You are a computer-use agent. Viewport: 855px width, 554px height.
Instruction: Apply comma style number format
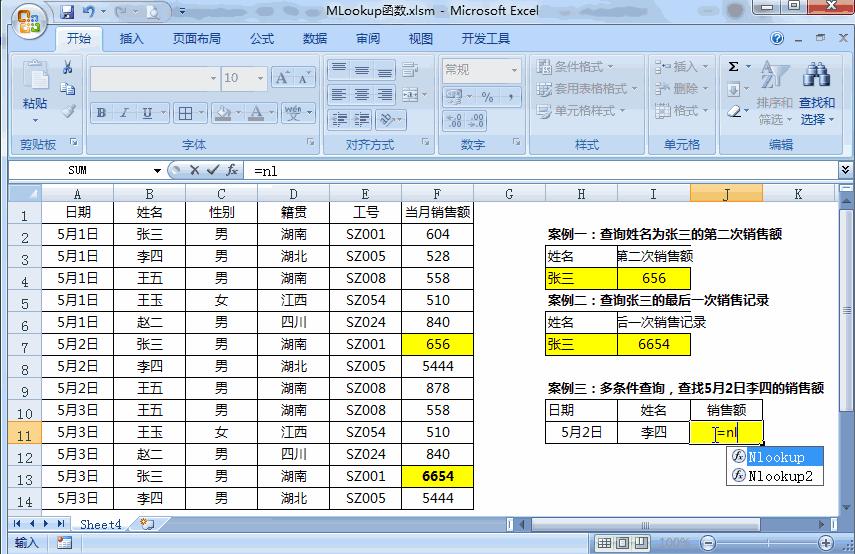510,97
